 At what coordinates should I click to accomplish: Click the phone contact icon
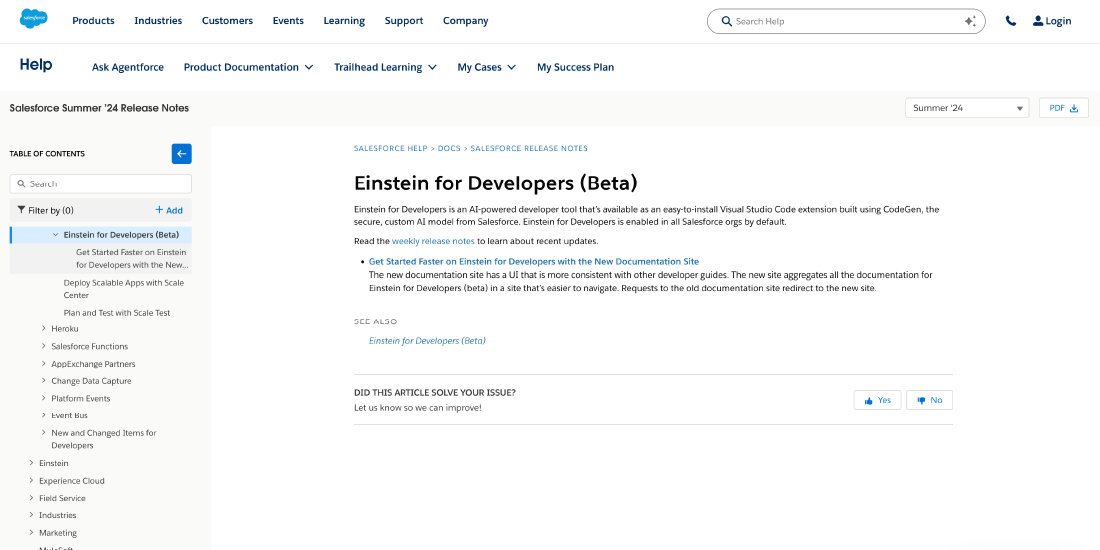[1011, 21]
